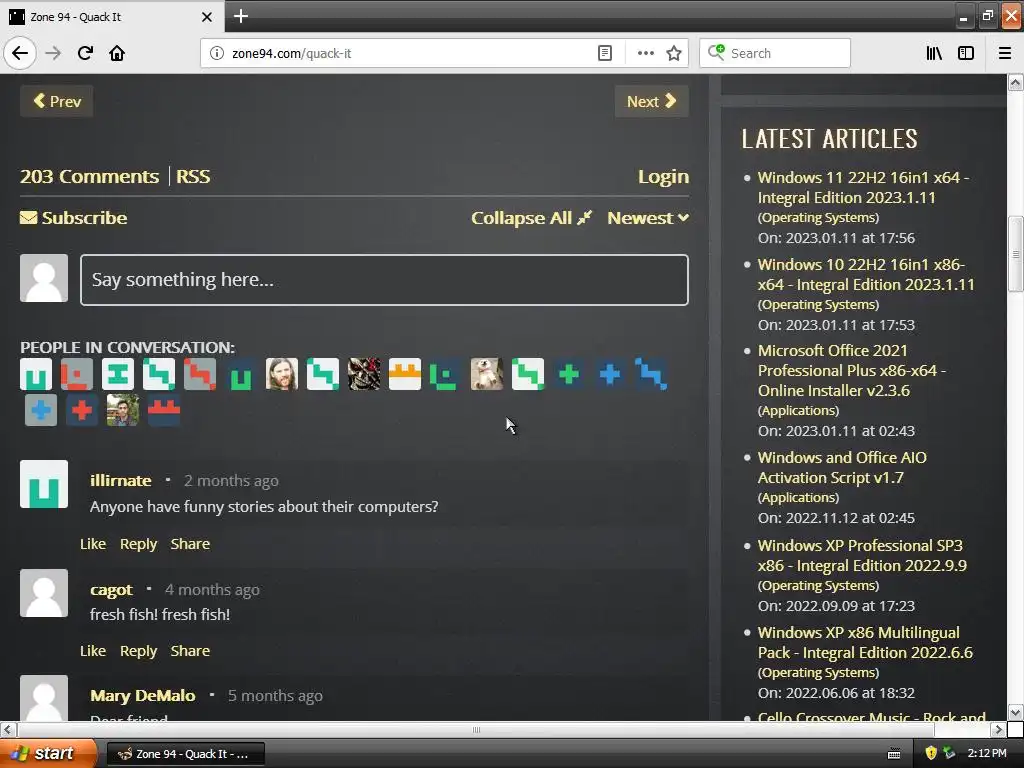1024x768 pixels.
Task: Open the Newest sort dropdown
Action: [x=648, y=217]
